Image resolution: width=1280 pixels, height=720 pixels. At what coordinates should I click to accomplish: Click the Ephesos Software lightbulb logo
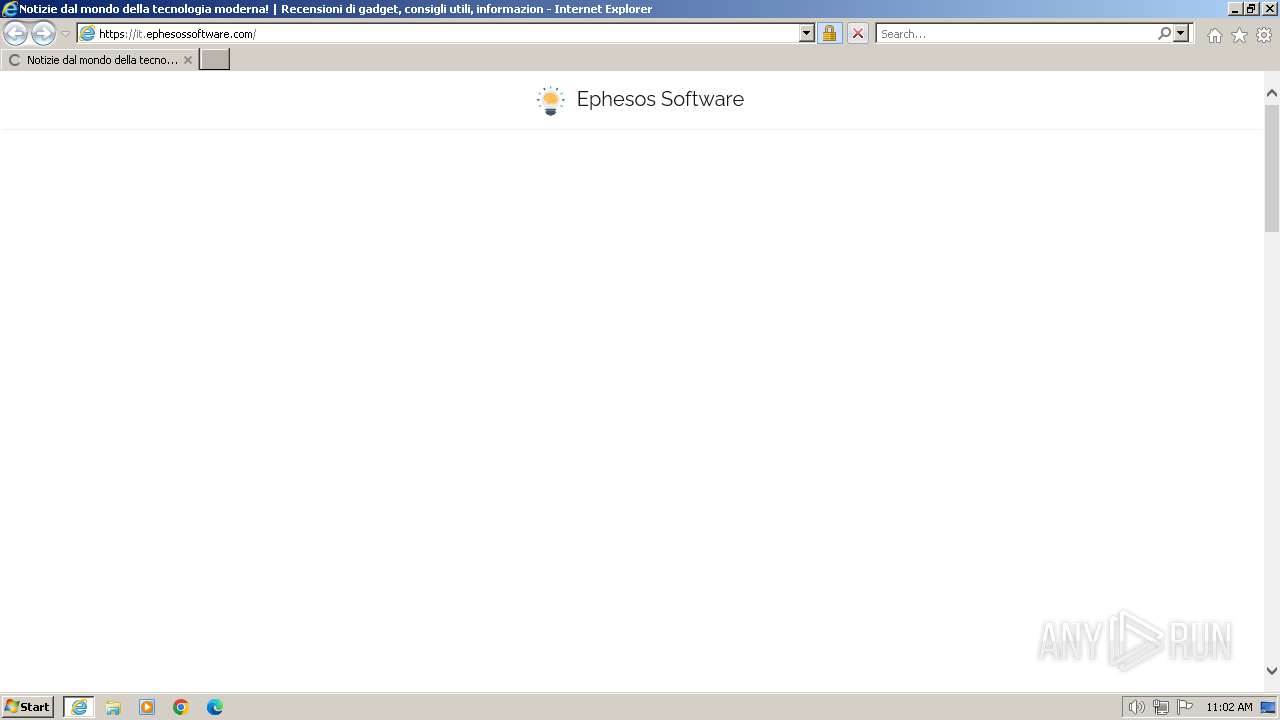pyautogui.click(x=550, y=99)
